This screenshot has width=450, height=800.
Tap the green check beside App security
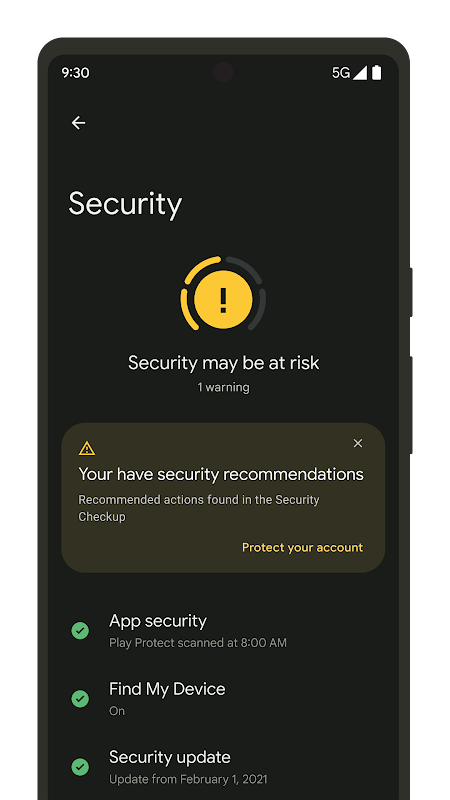pos(80,631)
